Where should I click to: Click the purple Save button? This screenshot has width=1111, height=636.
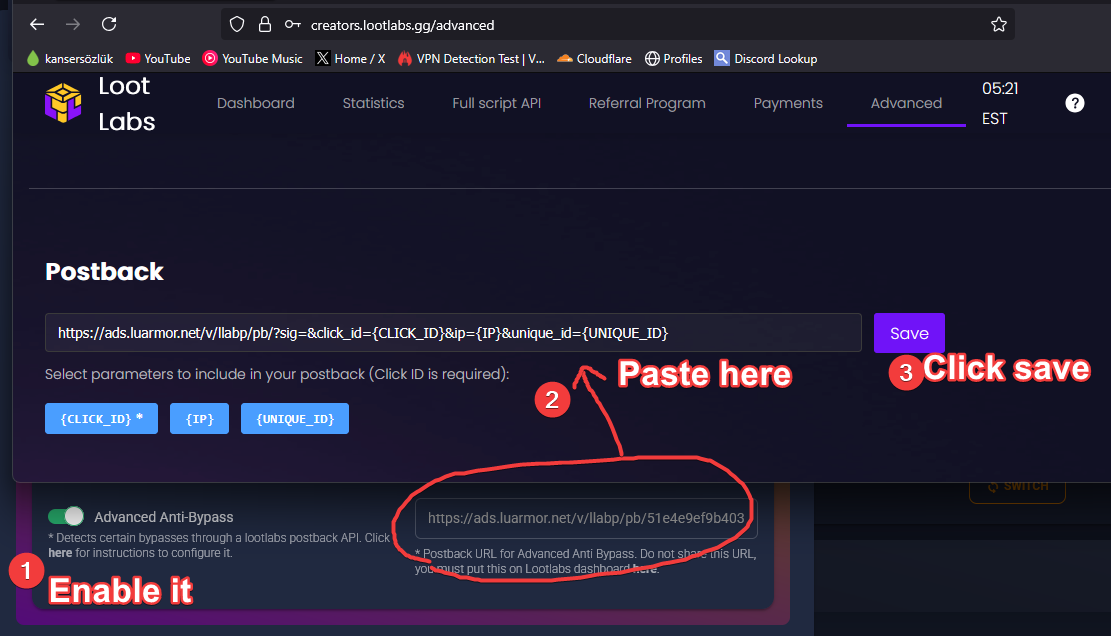pos(909,333)
